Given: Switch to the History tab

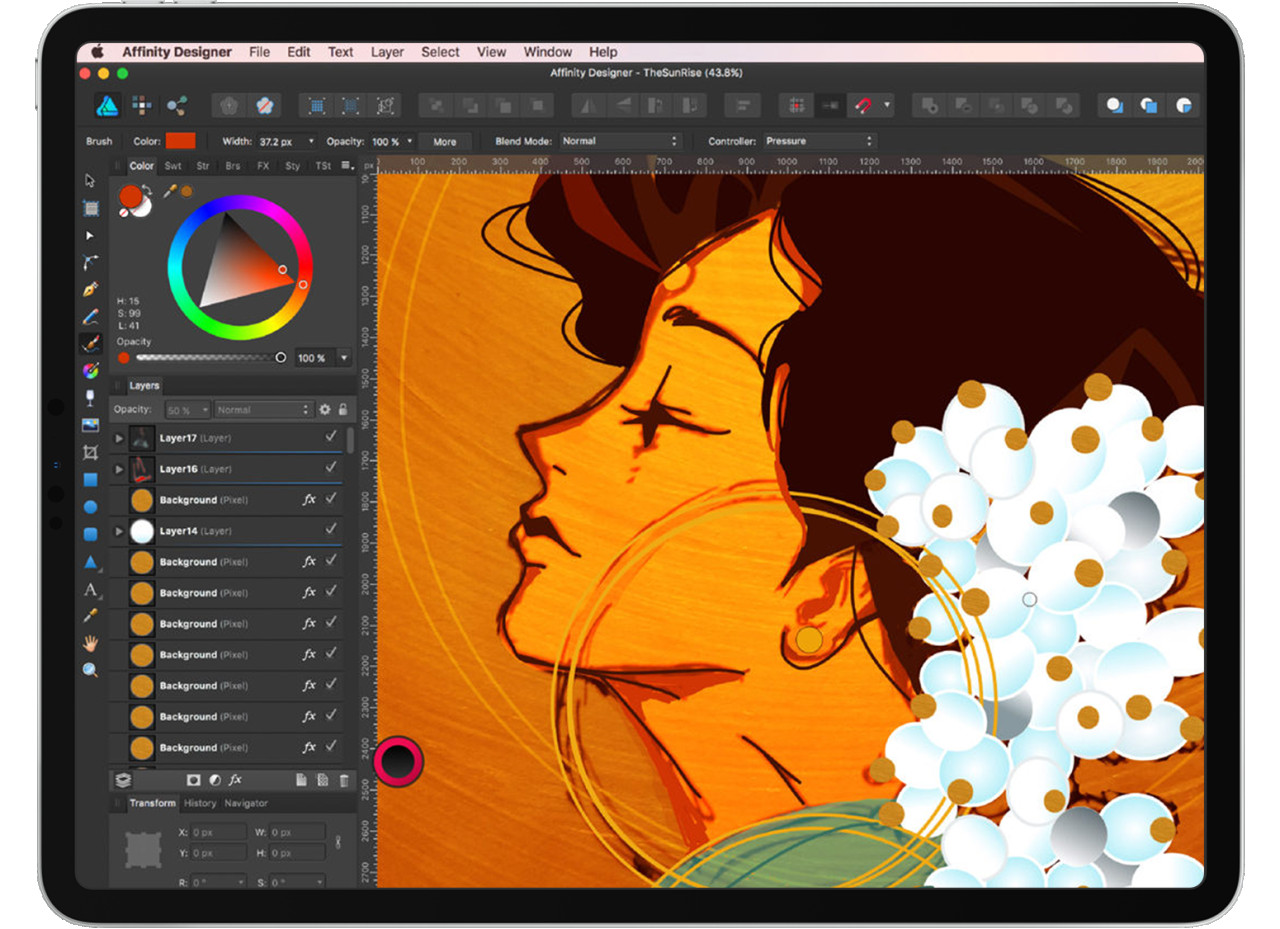Looking at the screenshot, I should [x=200, y=803].
